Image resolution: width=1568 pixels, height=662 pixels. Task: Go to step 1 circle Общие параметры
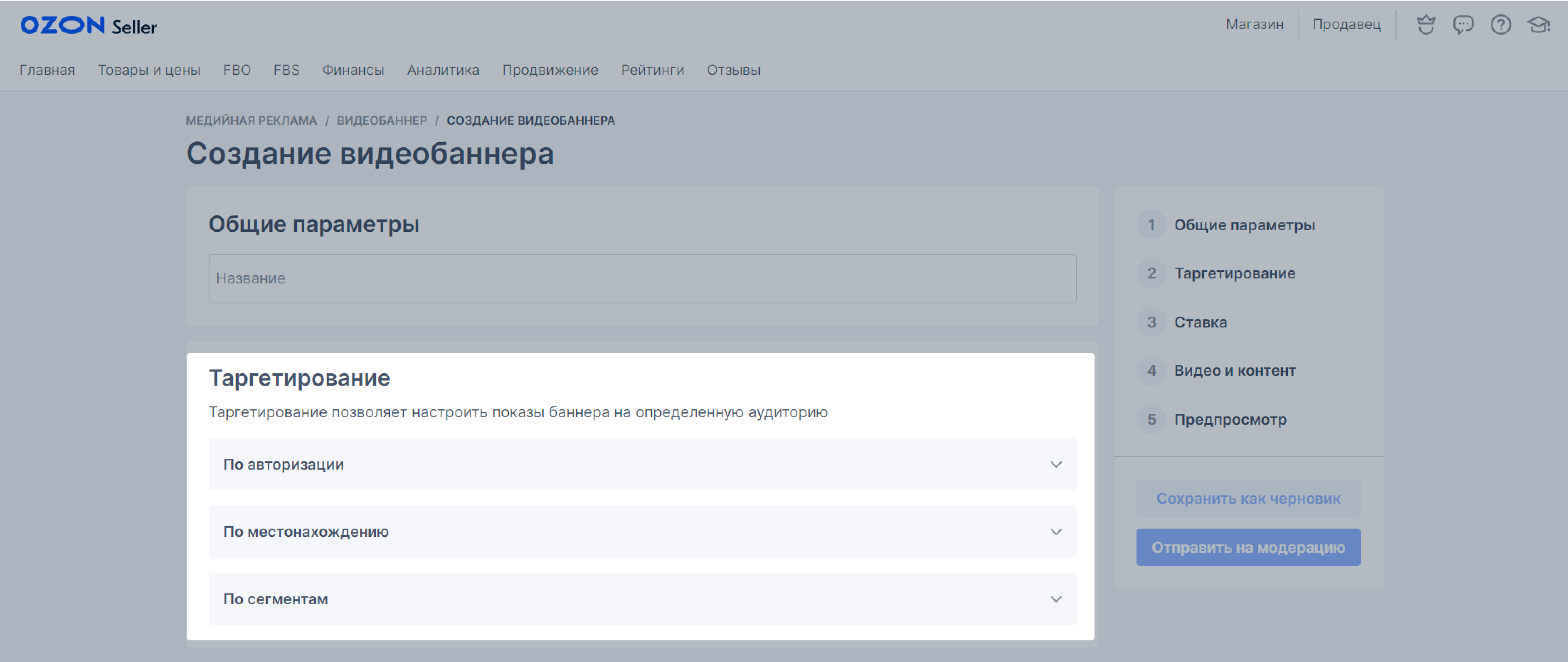(1151, 225)
